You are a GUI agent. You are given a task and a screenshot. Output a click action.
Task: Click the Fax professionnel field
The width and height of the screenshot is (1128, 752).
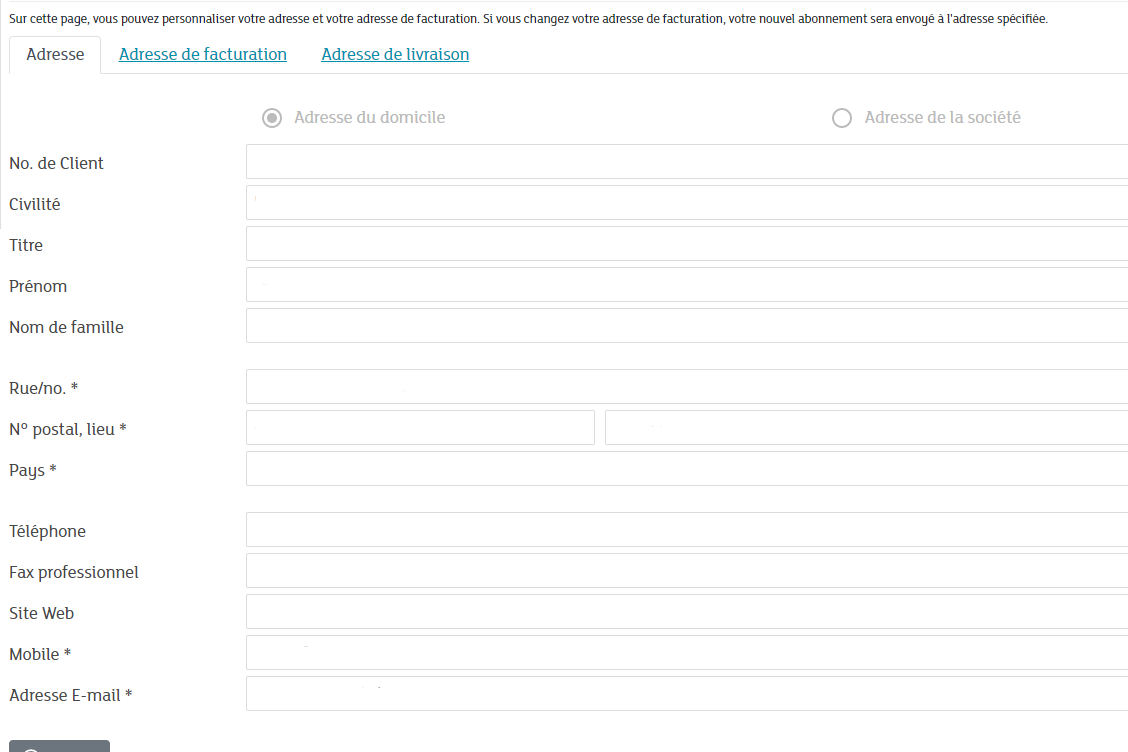[x=687, y=571]
